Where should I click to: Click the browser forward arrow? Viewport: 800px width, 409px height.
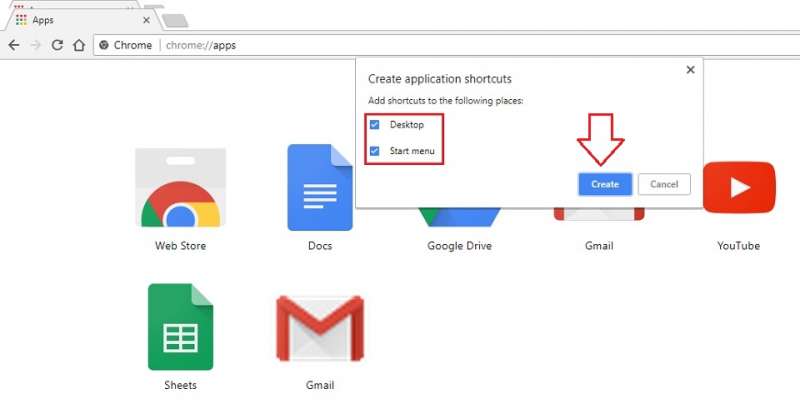pyautogui.click(x=35, y=45)
